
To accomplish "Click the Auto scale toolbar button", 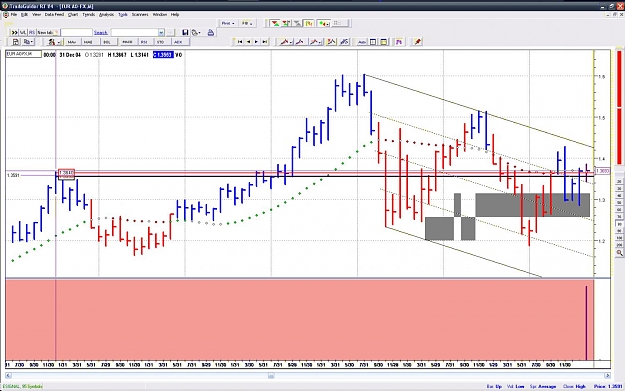I will 362,42.
